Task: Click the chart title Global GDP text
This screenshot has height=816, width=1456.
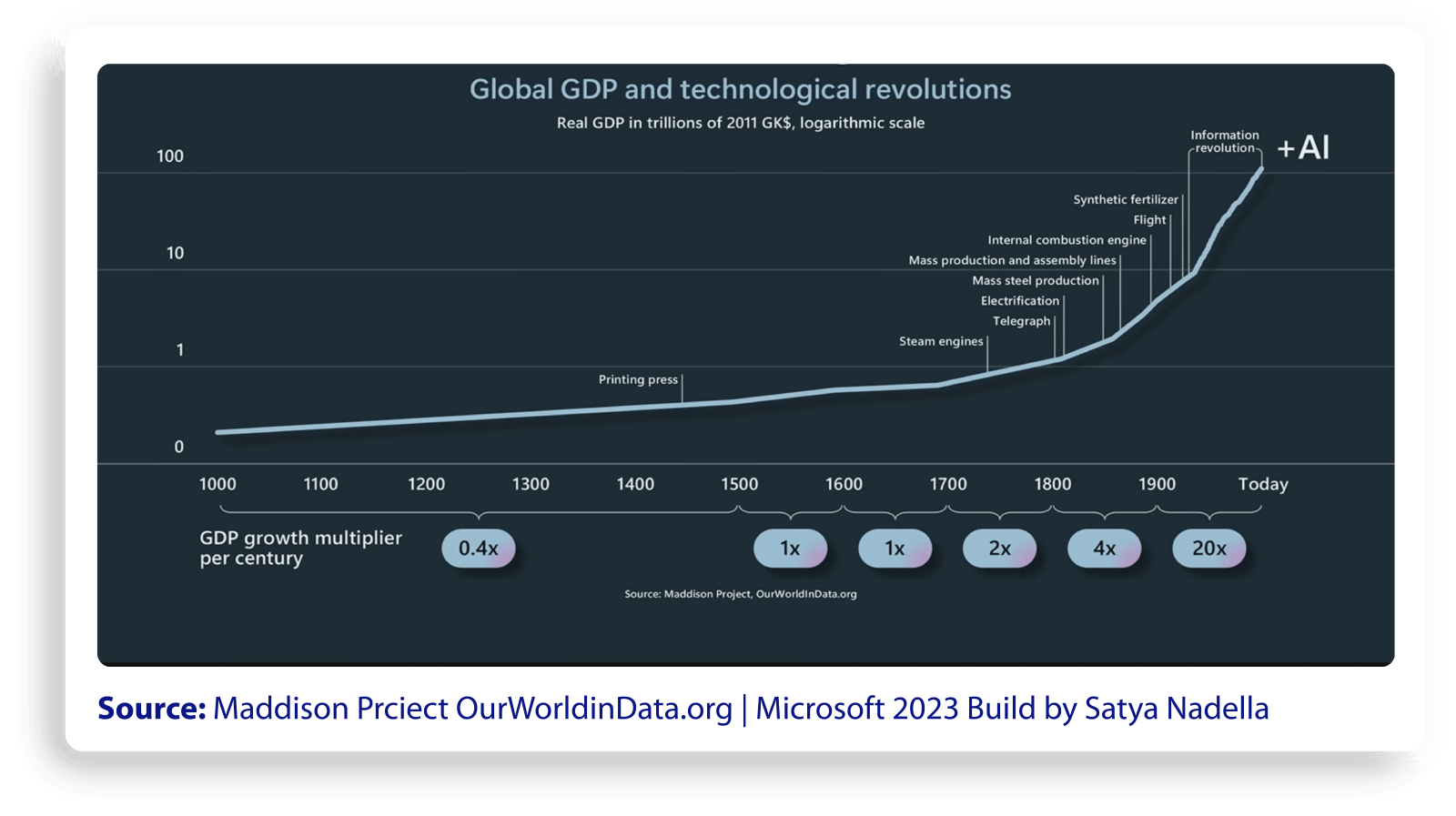Action: (x=740, y=89)
